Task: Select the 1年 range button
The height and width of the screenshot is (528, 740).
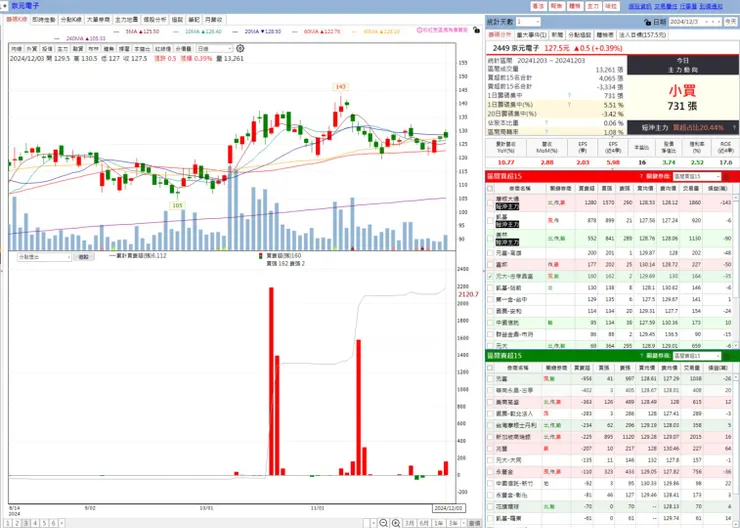Action: [438, 523]
